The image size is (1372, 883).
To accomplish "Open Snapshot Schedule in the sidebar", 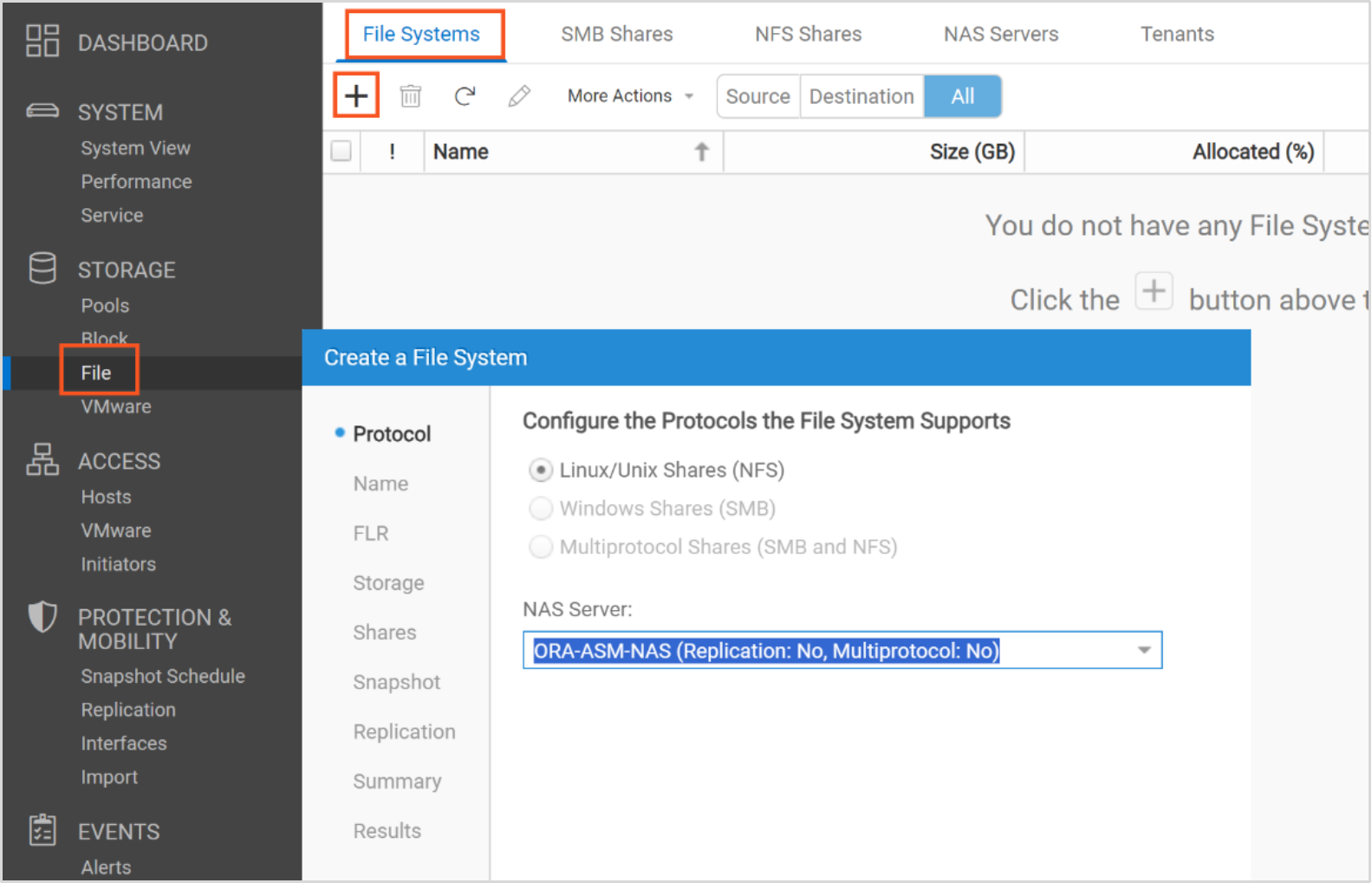I will click(163, 676).
